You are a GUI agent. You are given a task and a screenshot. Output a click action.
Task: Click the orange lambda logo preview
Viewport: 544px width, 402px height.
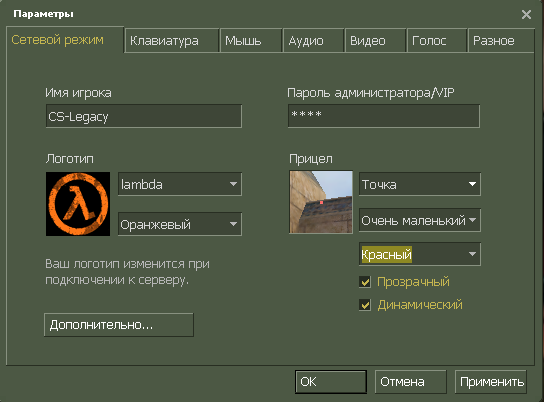[x=78, y=204]
